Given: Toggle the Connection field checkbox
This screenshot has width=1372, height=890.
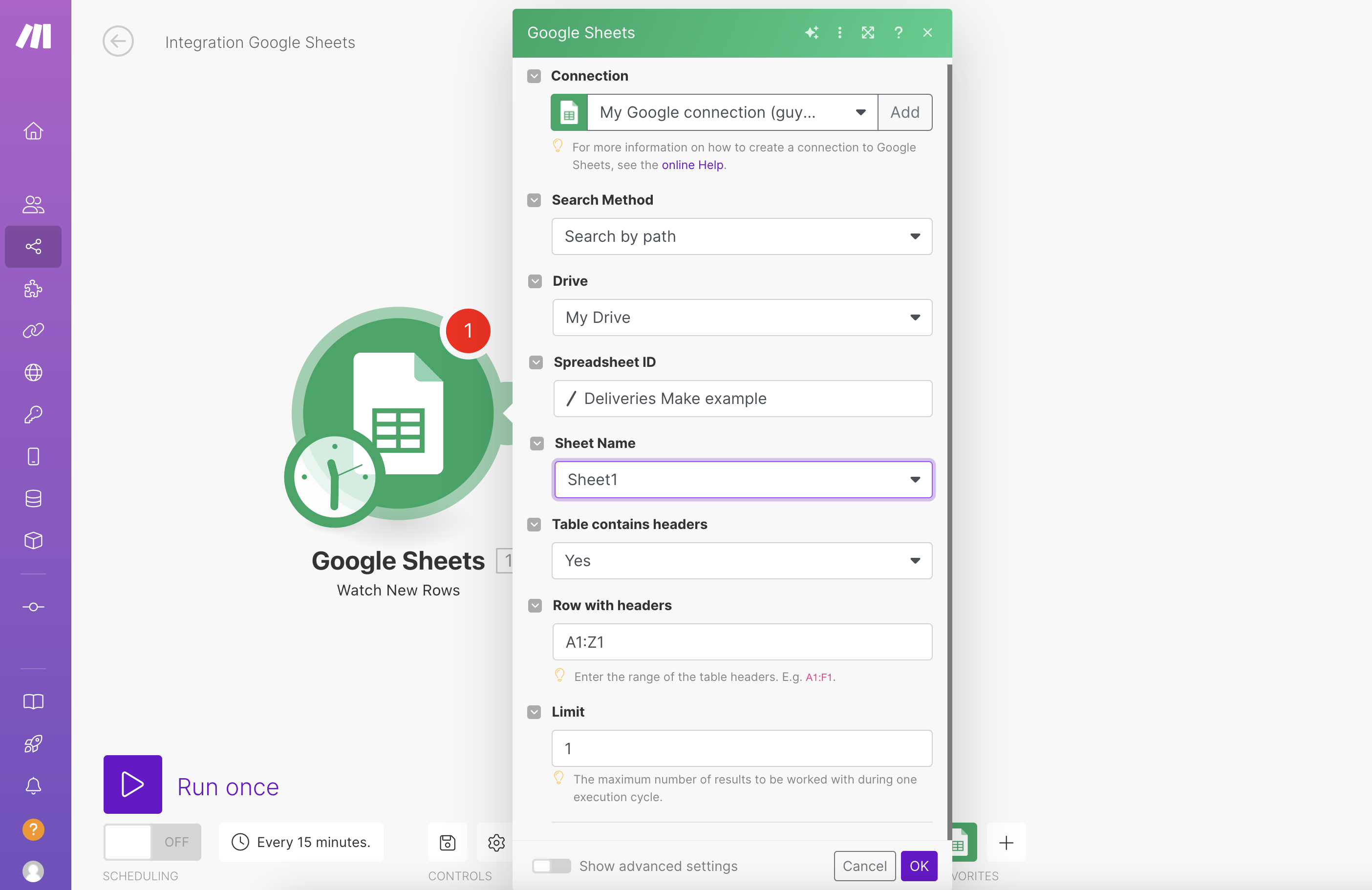Looking at the screenshot, I should click(x=534, y=76).
